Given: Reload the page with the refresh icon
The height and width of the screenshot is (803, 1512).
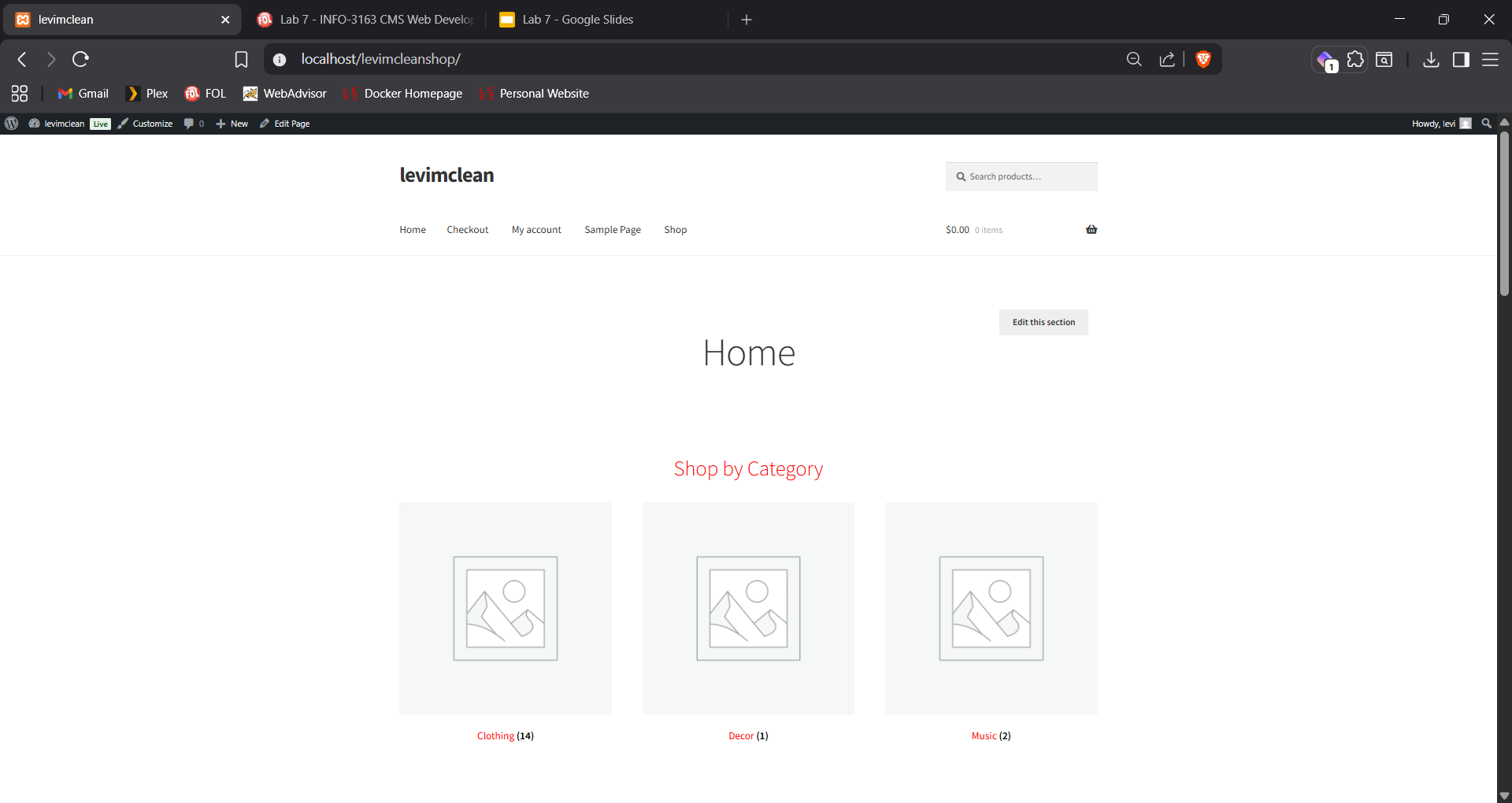Looking at the screenshot, I should coord(80,59).
